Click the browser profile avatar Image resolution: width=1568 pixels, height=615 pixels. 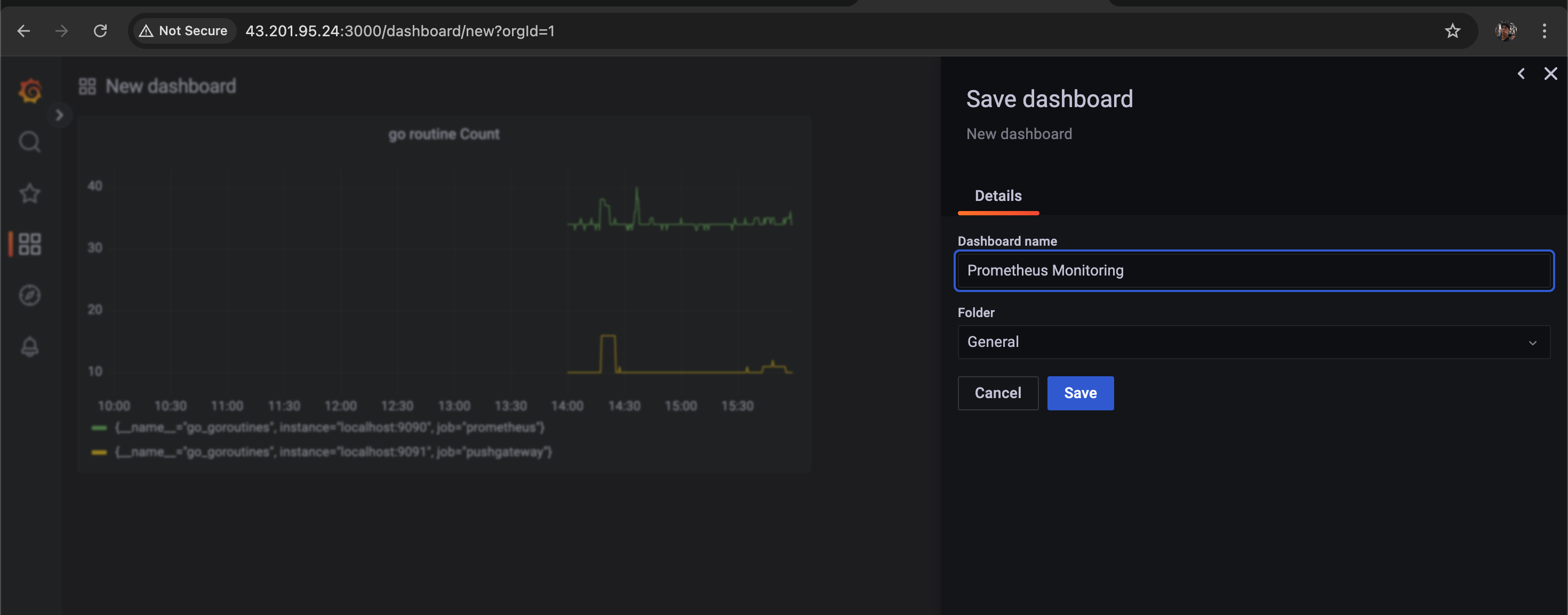1505,31
